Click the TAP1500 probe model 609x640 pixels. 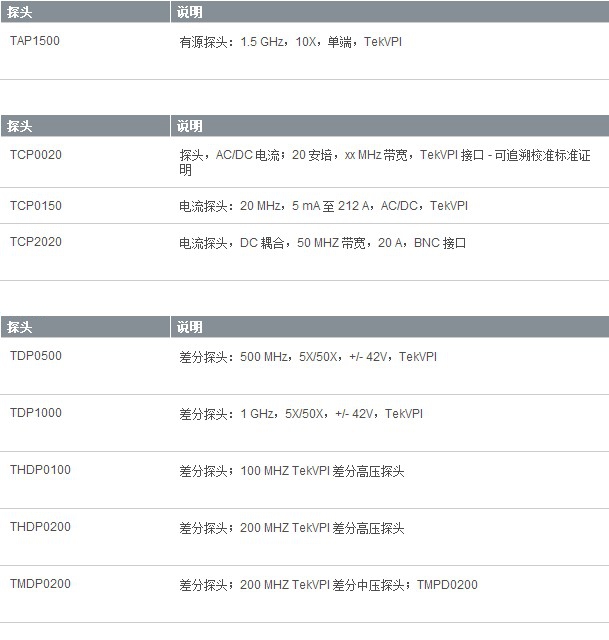tap(35, 42)
